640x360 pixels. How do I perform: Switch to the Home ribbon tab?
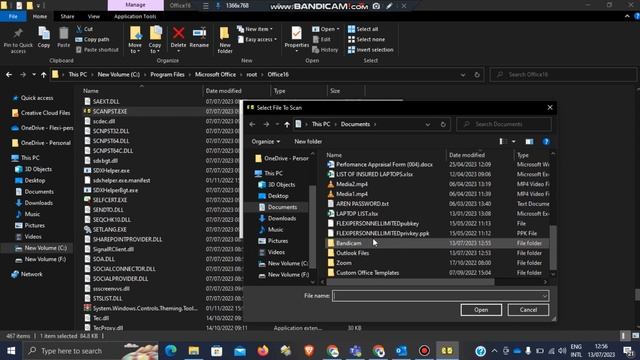click(40, 16)
